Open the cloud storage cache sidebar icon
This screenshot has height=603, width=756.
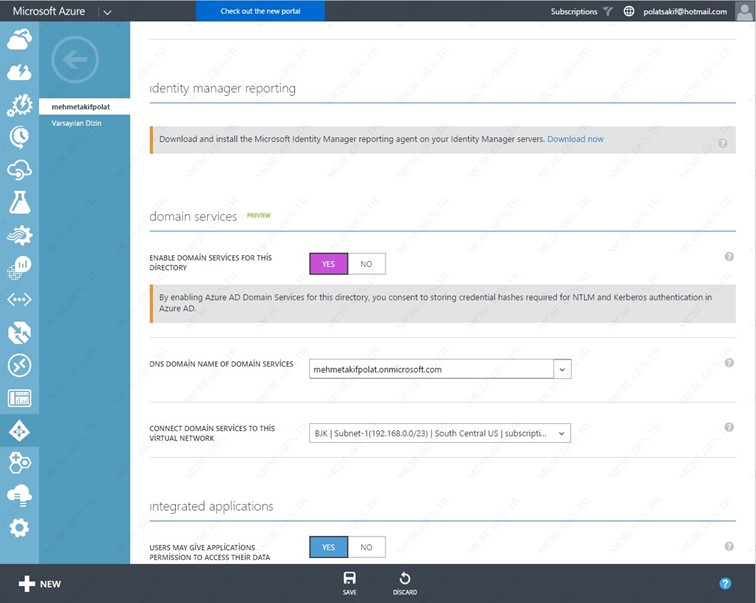click(19, 496)
